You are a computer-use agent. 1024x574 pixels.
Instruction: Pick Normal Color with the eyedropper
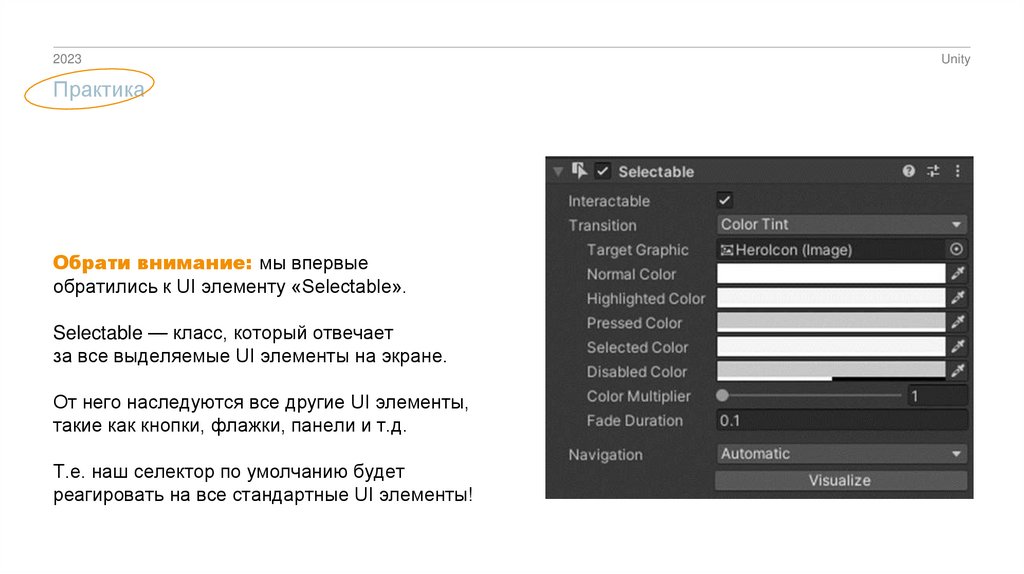tap(957, 274)
